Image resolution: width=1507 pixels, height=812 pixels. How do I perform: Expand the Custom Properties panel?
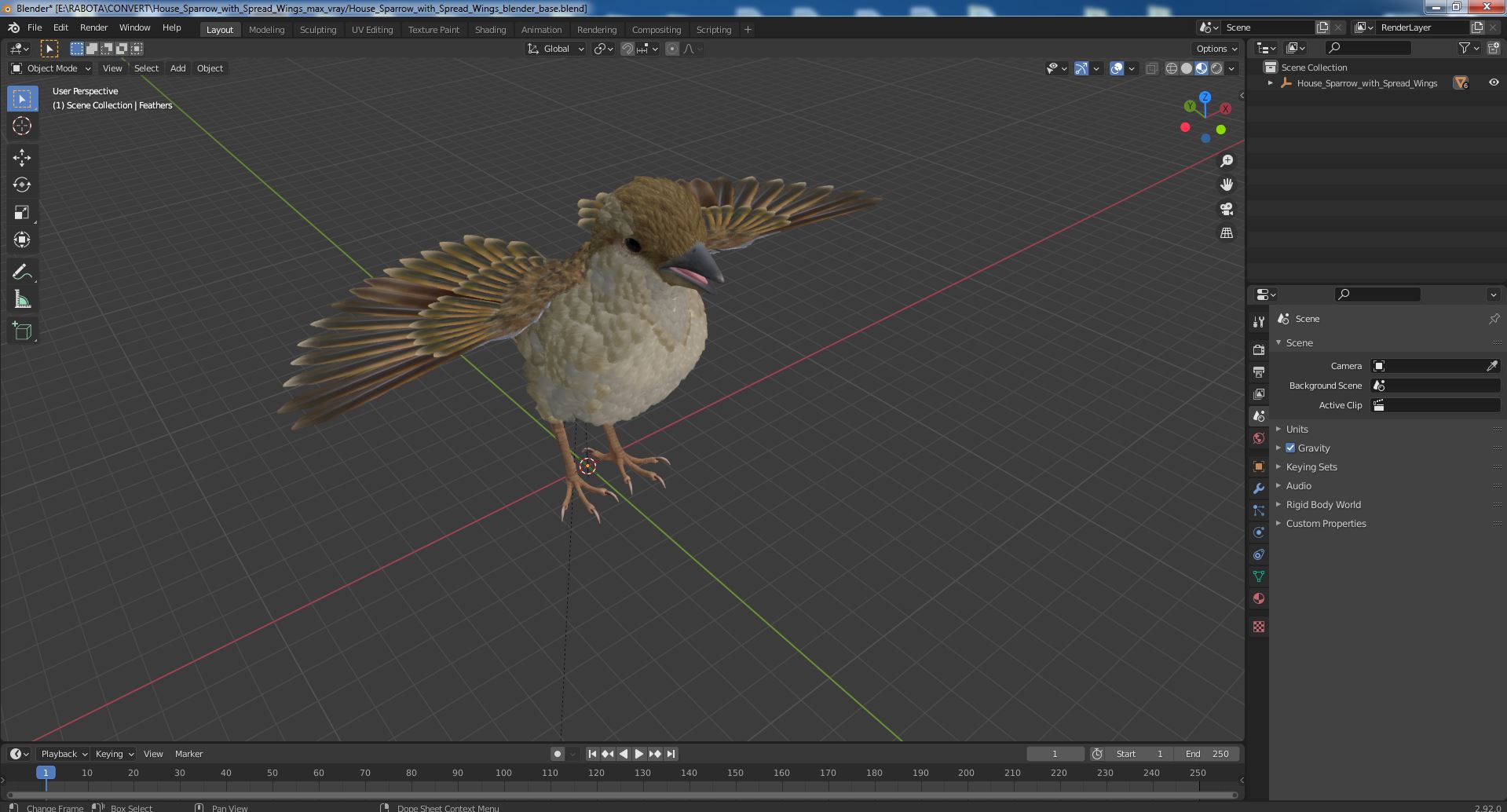pyautogui.click(x=1326, y=523)
